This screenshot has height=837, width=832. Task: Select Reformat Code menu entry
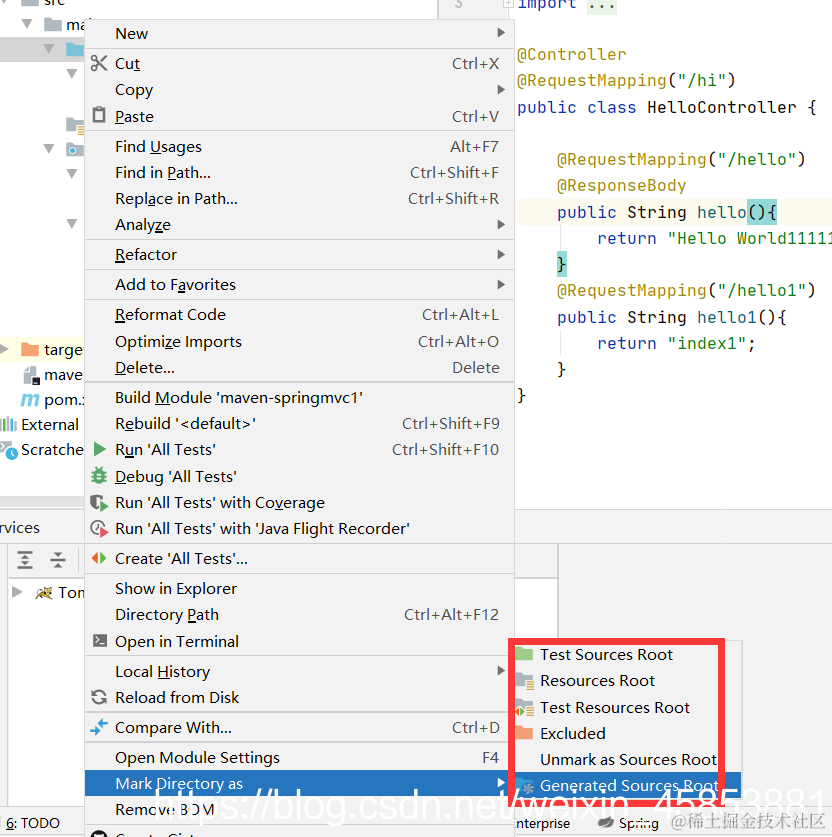299,314
